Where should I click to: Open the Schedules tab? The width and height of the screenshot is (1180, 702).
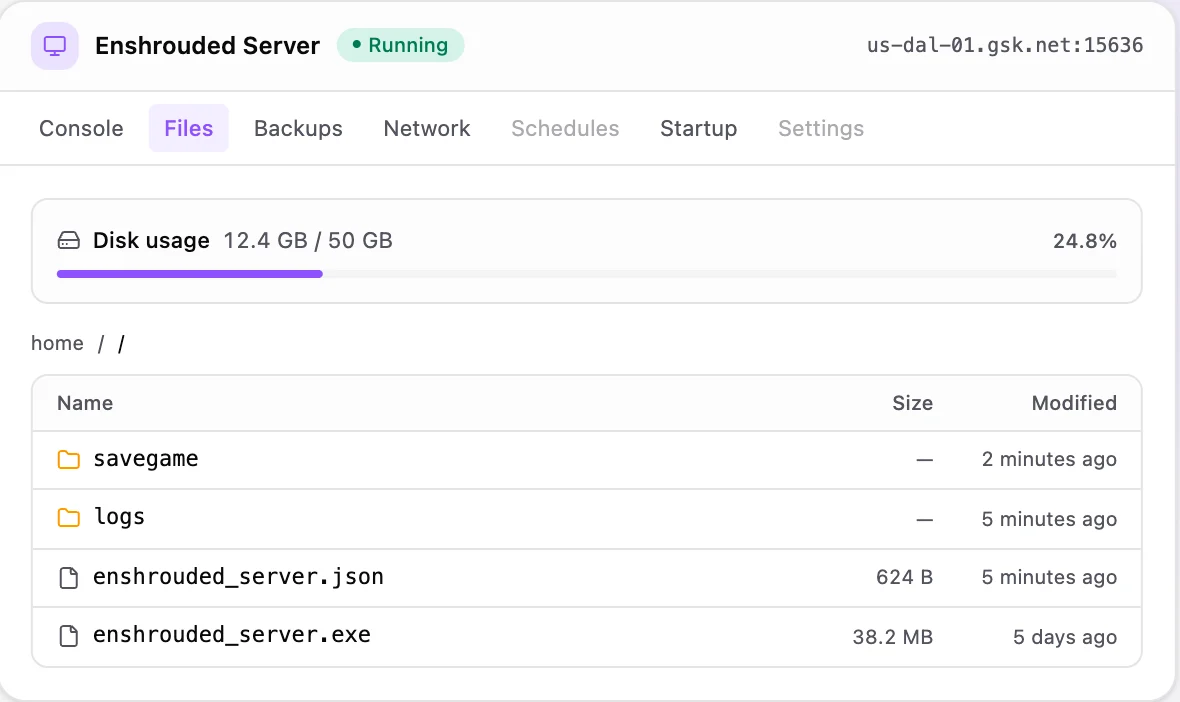[x=565, y=129]
